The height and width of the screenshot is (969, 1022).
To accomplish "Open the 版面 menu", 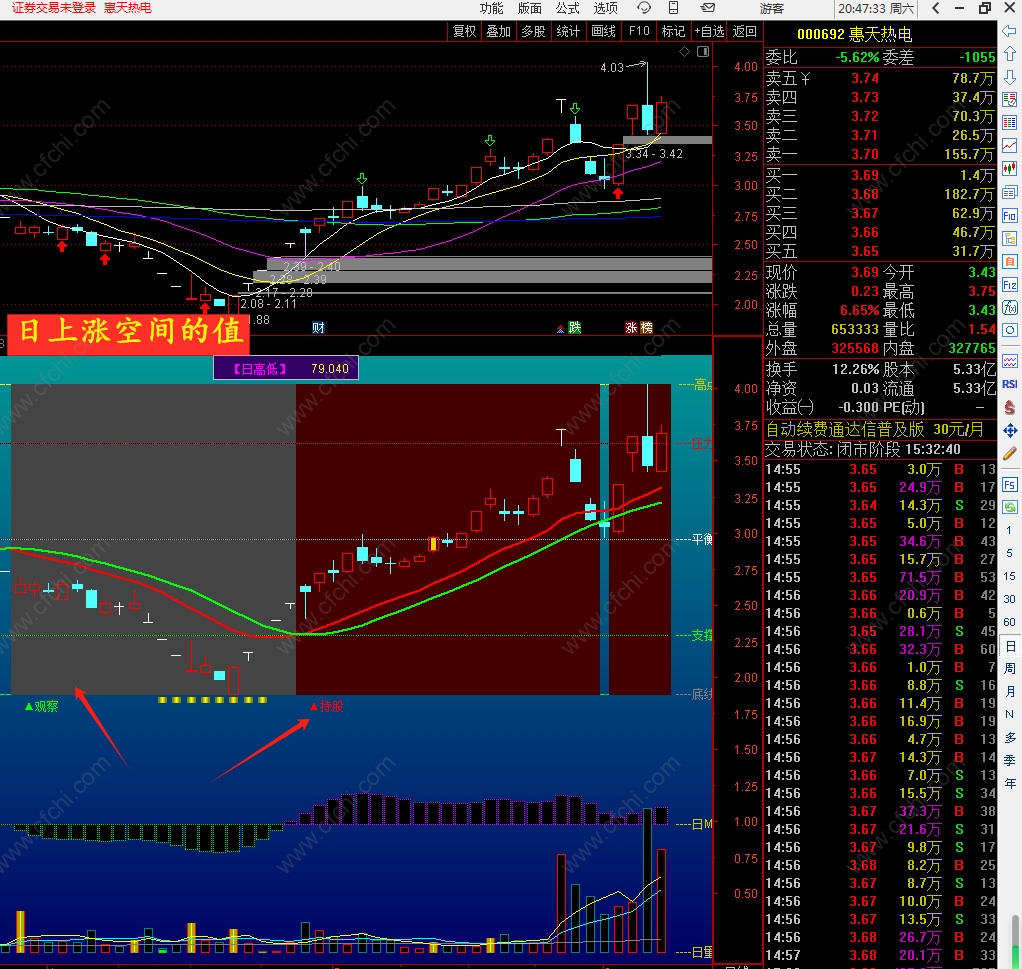I will (x=529, y=8).
